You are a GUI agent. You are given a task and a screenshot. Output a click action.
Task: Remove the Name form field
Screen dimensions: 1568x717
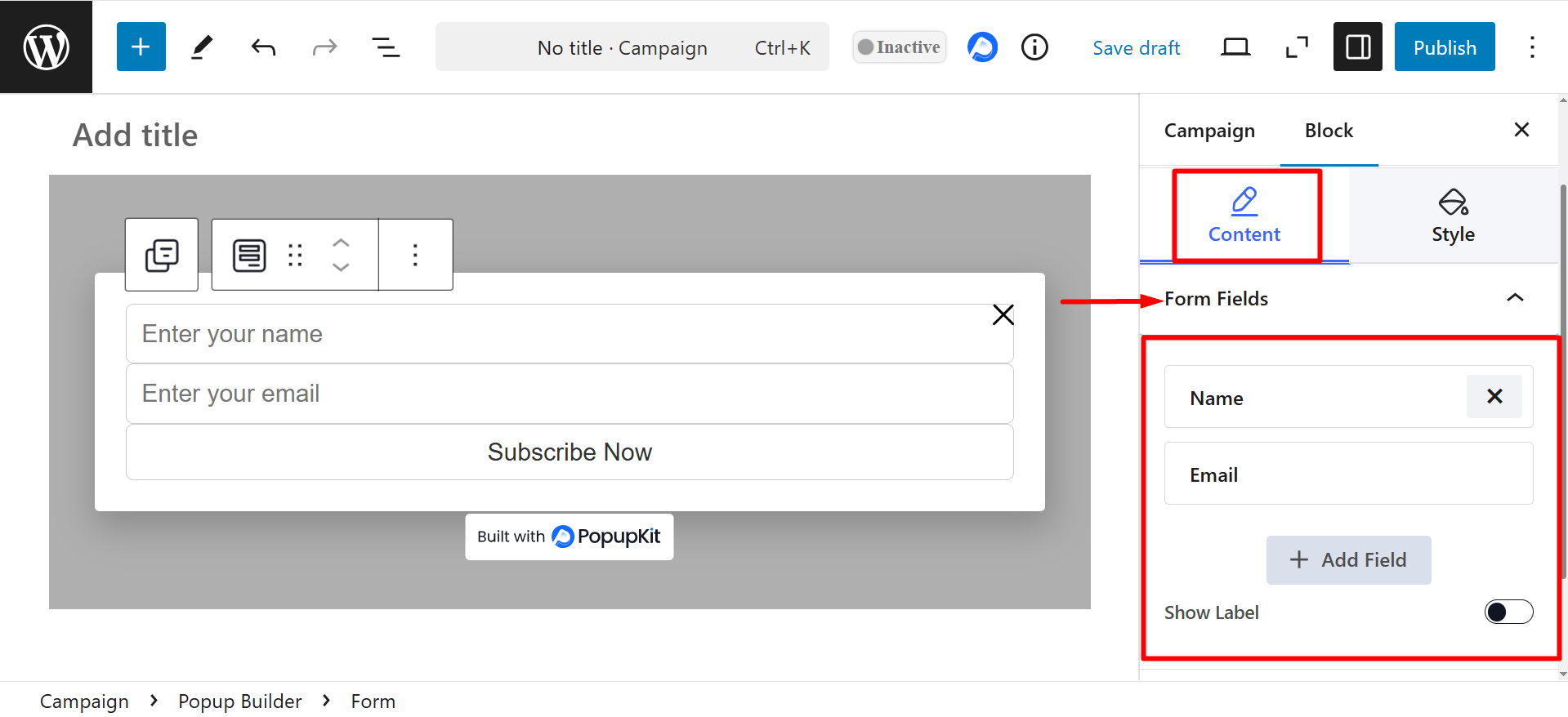[x=1494, y=397]
